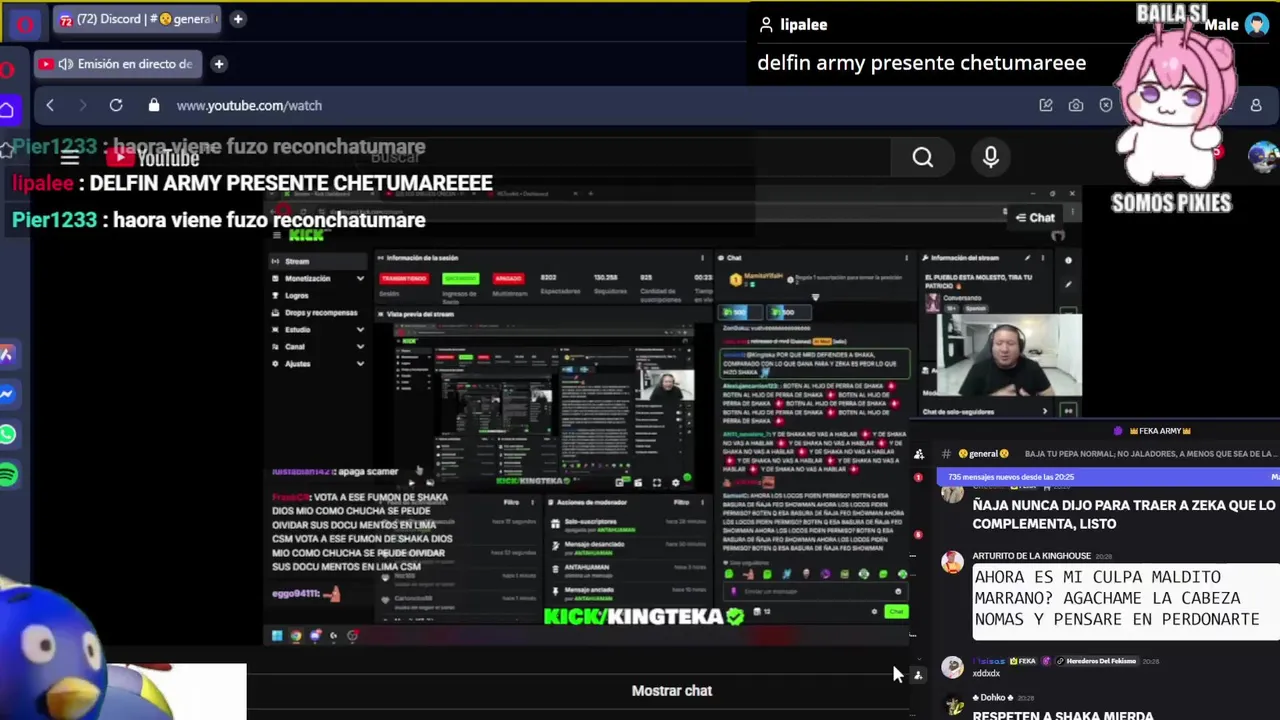Open new tab next to Discord tab
The image size is (1280, 720).
click(238, 19)
